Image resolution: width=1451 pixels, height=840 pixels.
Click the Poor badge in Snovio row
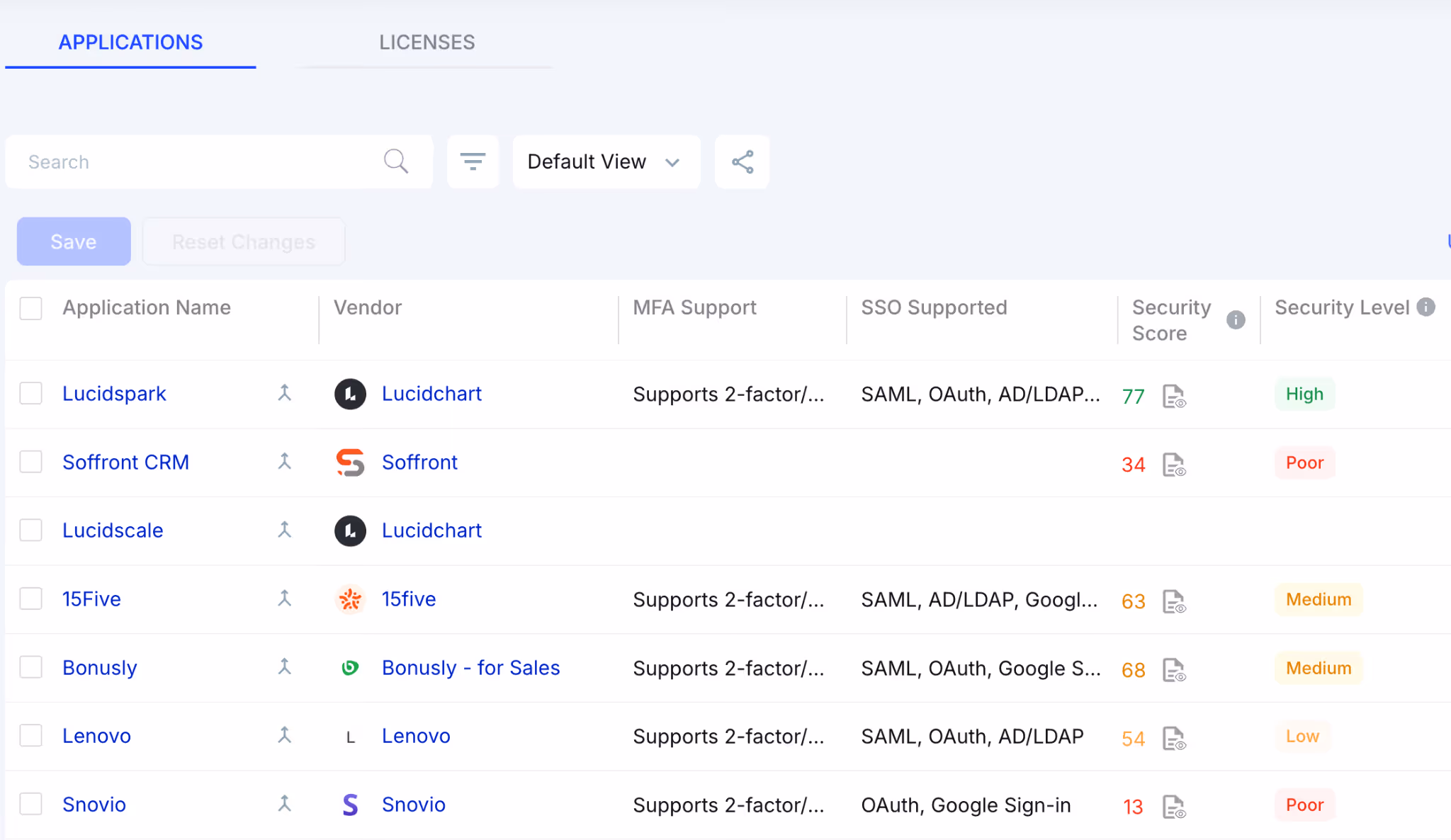pos(1304,805)
